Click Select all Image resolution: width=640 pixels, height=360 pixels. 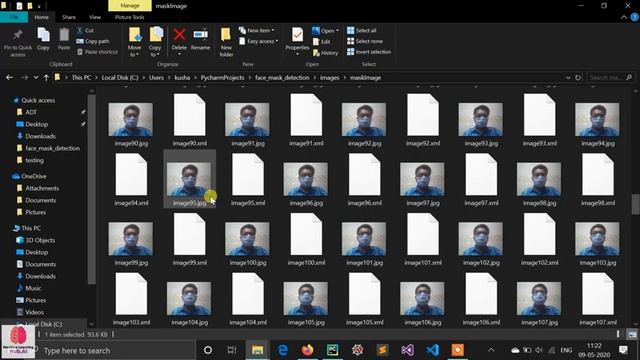pyautogui.click(x=362, y=31)
